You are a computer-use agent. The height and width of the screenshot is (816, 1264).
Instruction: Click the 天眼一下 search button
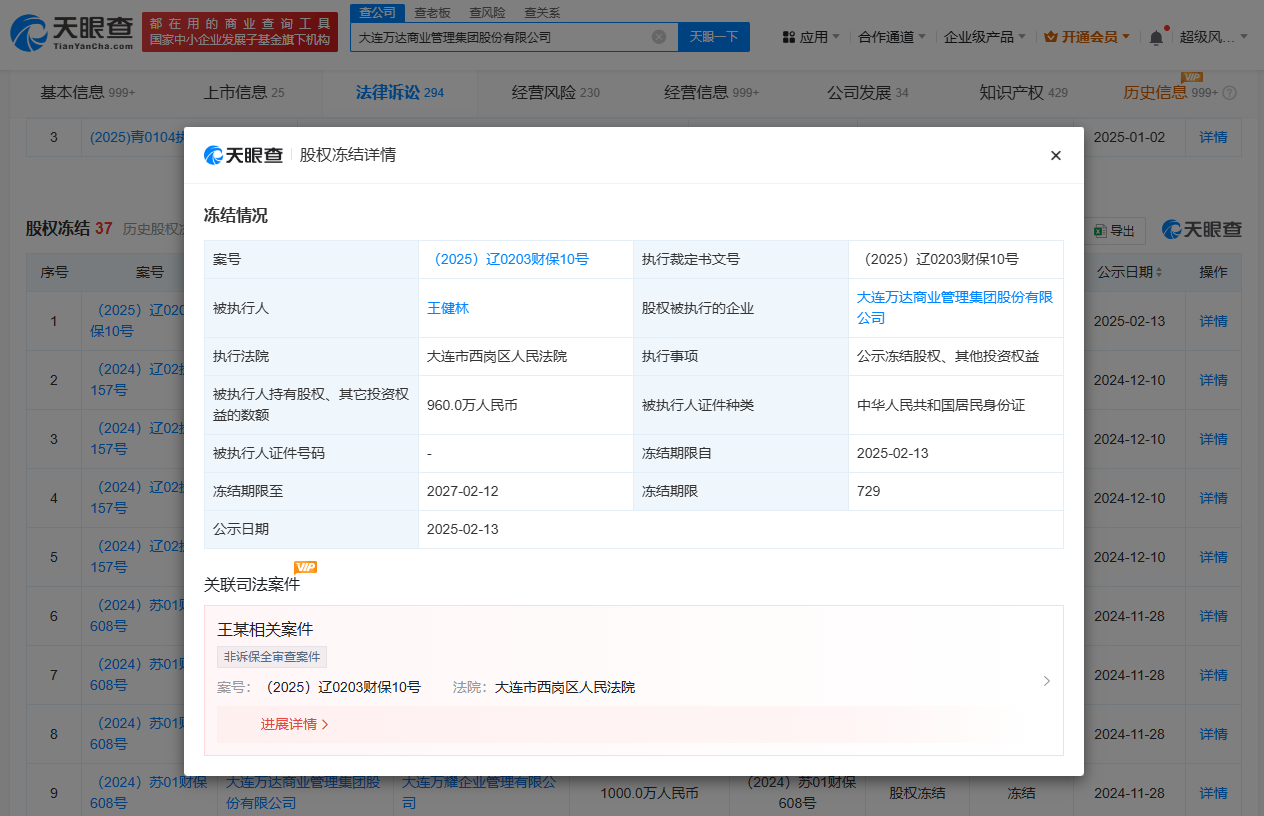pos(714,37)
